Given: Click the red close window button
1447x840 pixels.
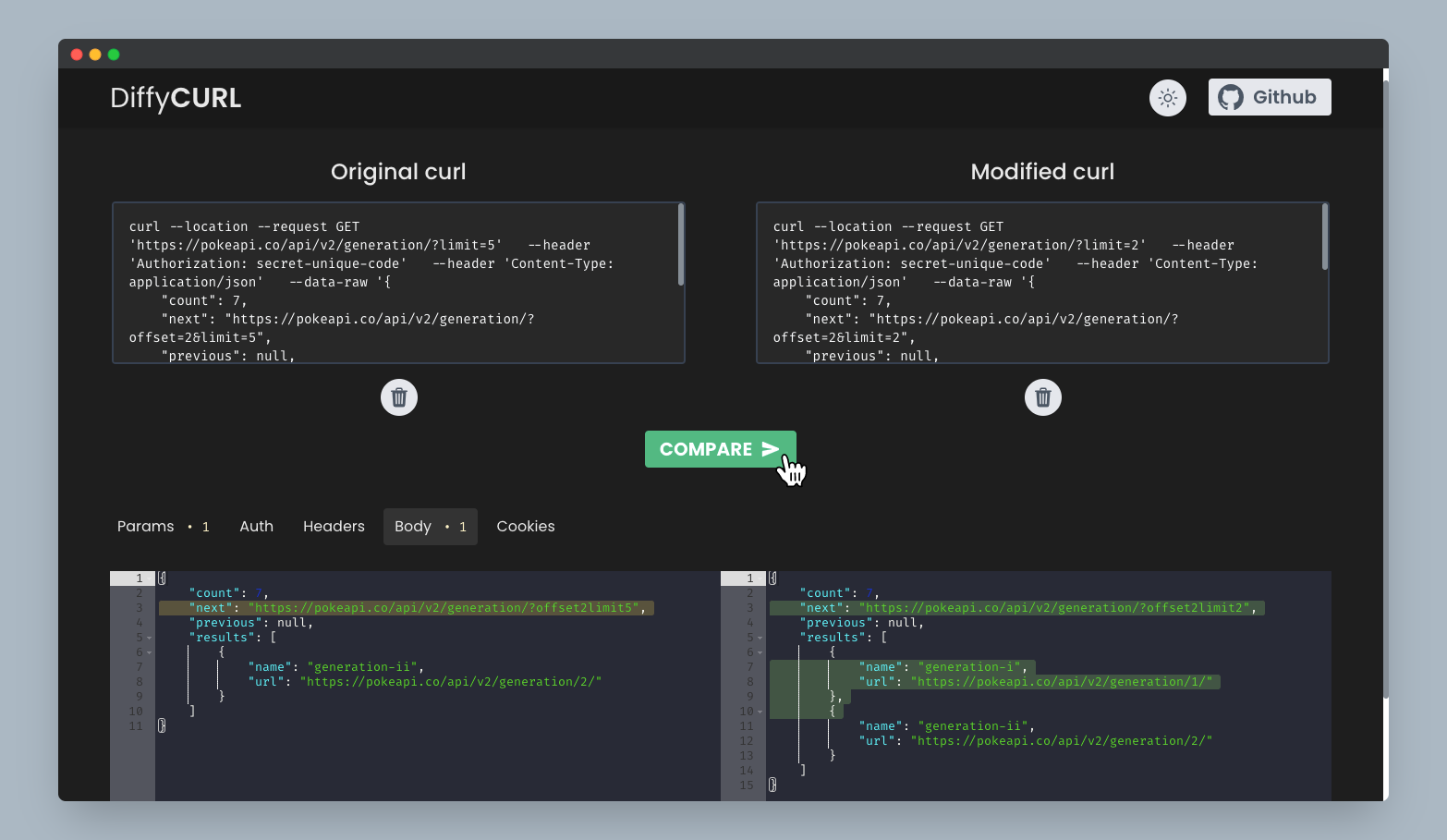Looking at the screenshot, I should point(77,55).
